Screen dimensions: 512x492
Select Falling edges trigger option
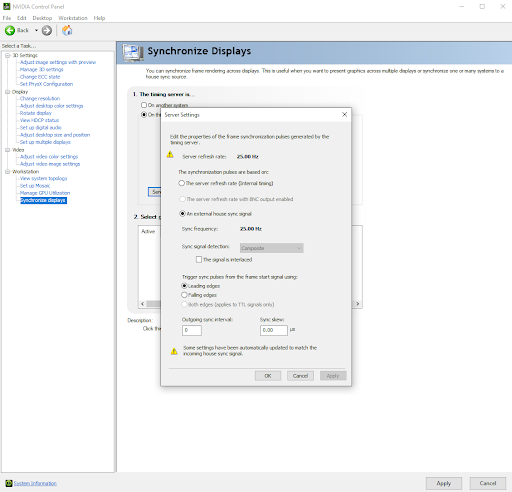click(x=184, y=295)
